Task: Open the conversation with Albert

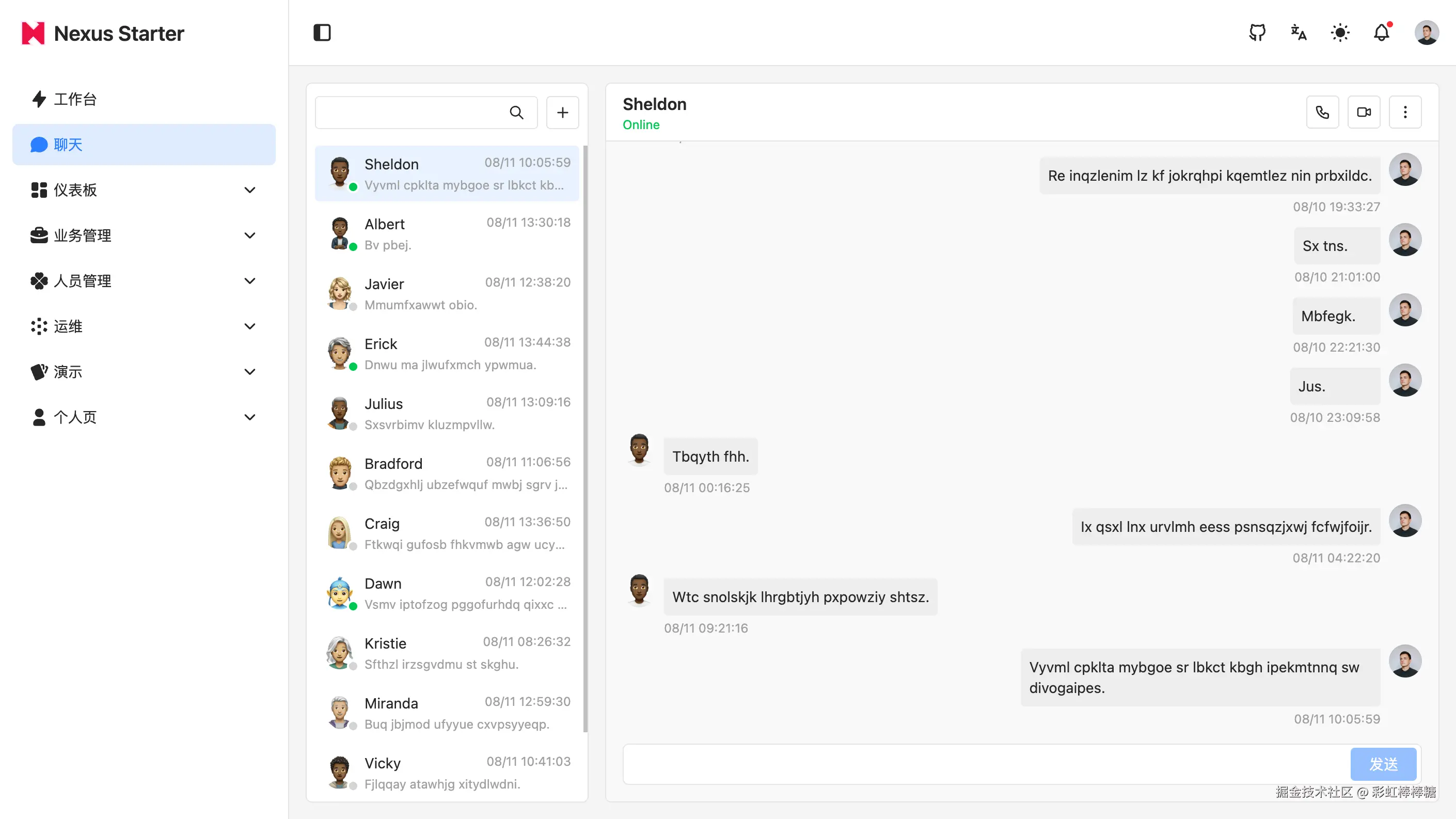Action: click(447, 233)
